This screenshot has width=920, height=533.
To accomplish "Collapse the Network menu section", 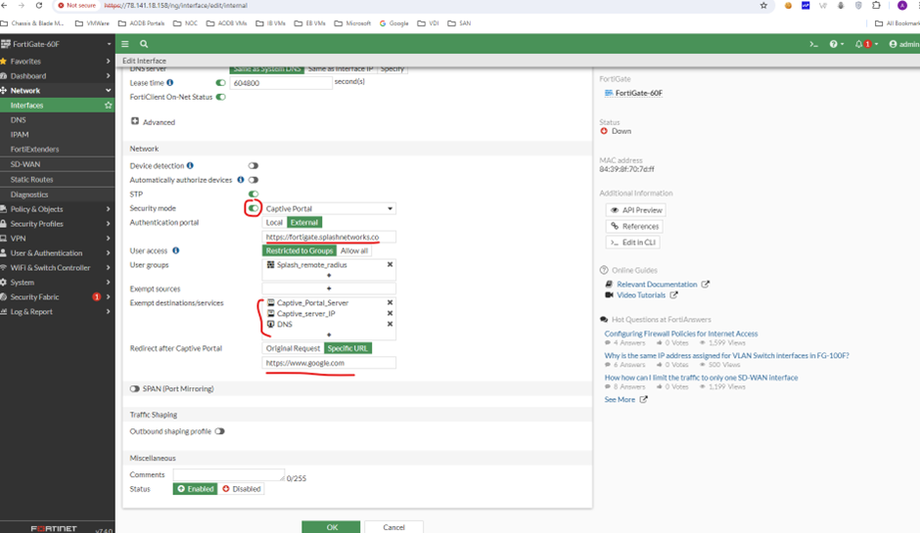I will click(57, 90).
